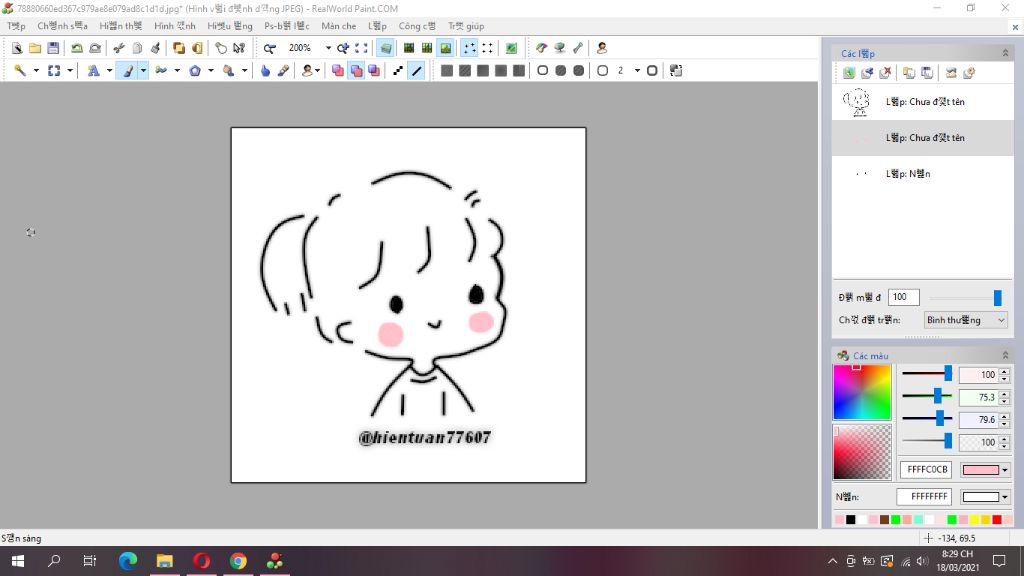The width and height of the screenshot is (1024, 576).
Task: Collapse the Các màu colors panel
Action: pyautogui.click(x=1005, y=355)
